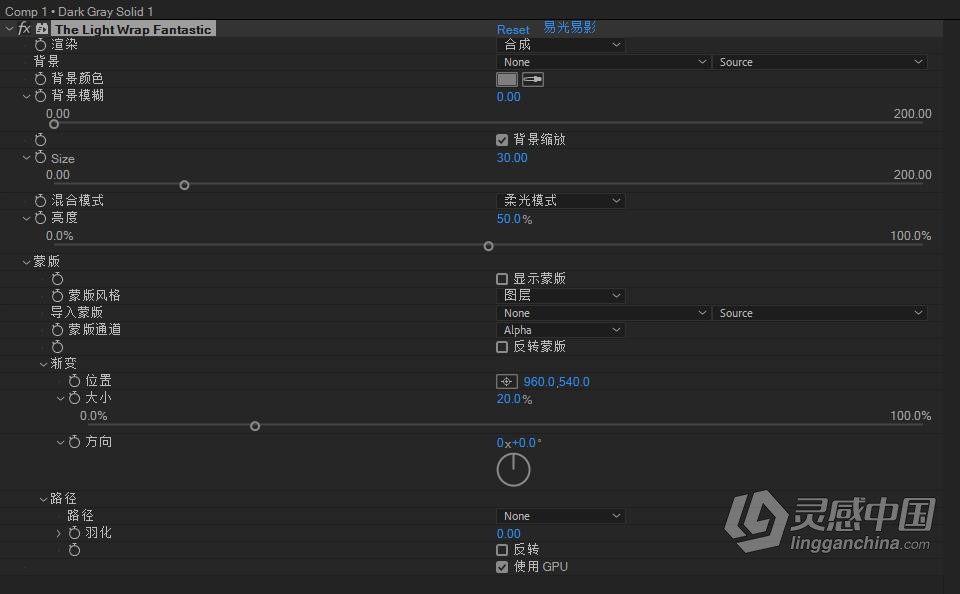The height and width of the screenshot is (594, 960).
Task: Open the 渲染 dropdown showing 合成
Action: point(560,45)
